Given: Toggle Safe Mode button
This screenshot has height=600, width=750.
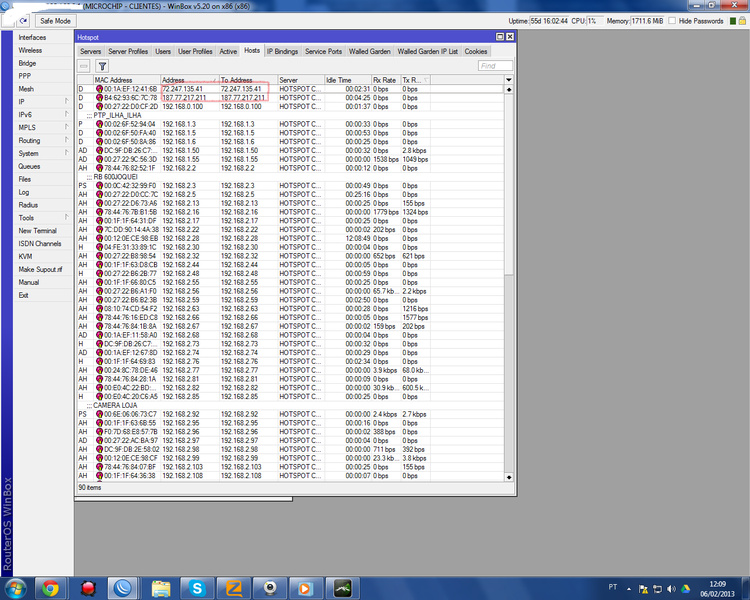Looking at the screenshot, I should 55,21.
